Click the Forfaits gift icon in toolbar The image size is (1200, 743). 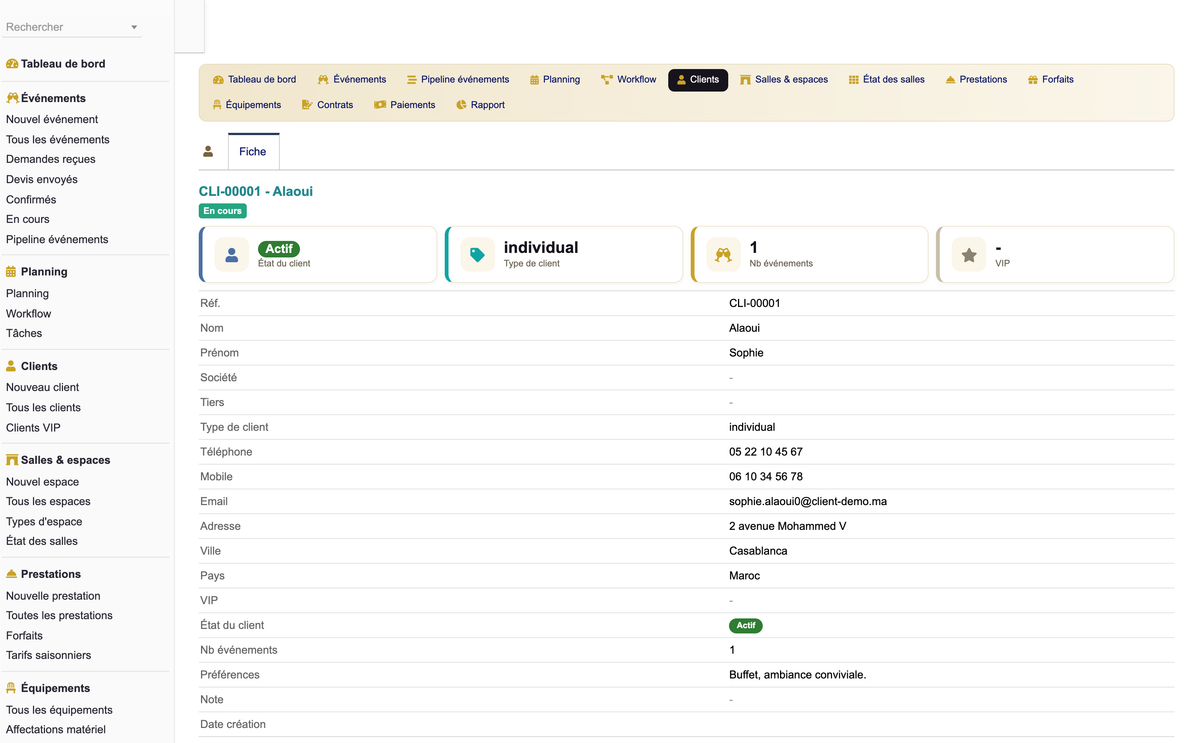(x=1033, y=80)
